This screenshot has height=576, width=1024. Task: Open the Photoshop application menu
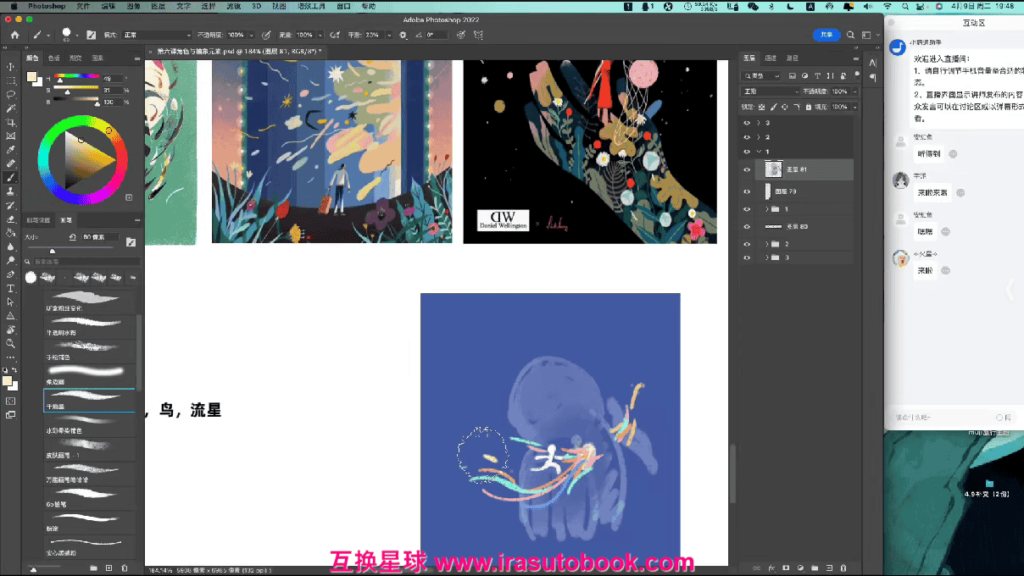click(x=46, y=7)
